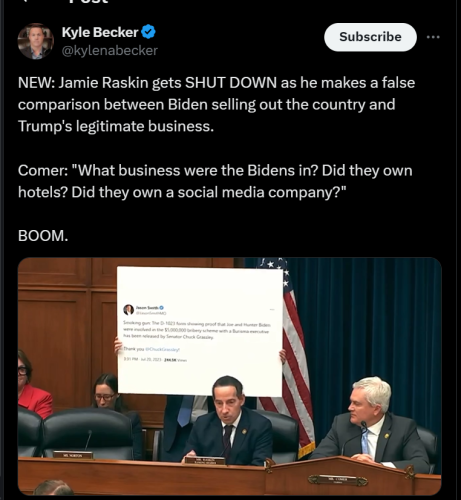Open the @kylenabecker handle link
Image resolution: width=461 pixels, height=500 pixels.
(110, 51)
